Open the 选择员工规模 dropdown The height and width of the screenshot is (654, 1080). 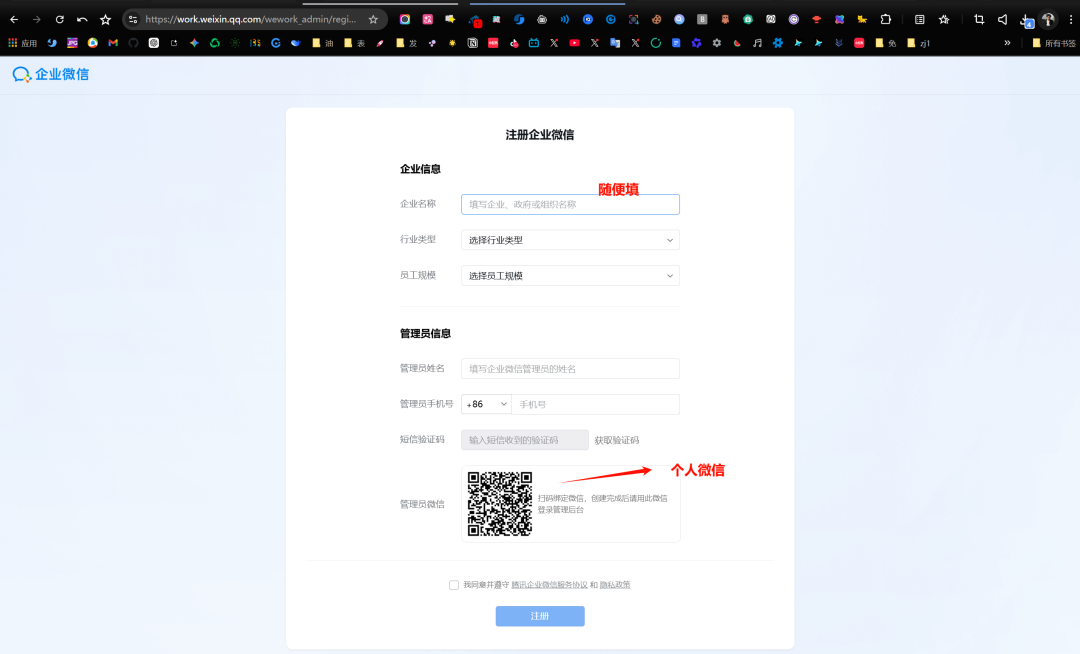tap(570, 275)
